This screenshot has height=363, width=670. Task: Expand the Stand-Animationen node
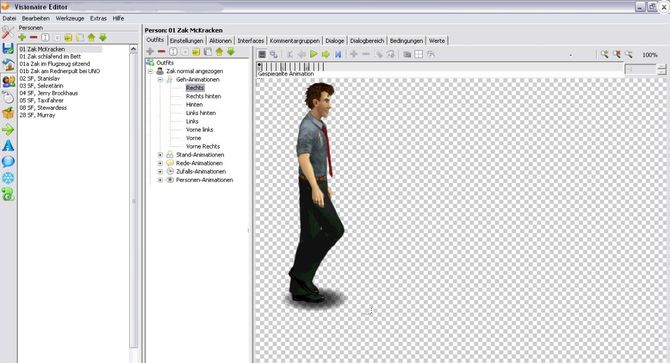[160, 155]
